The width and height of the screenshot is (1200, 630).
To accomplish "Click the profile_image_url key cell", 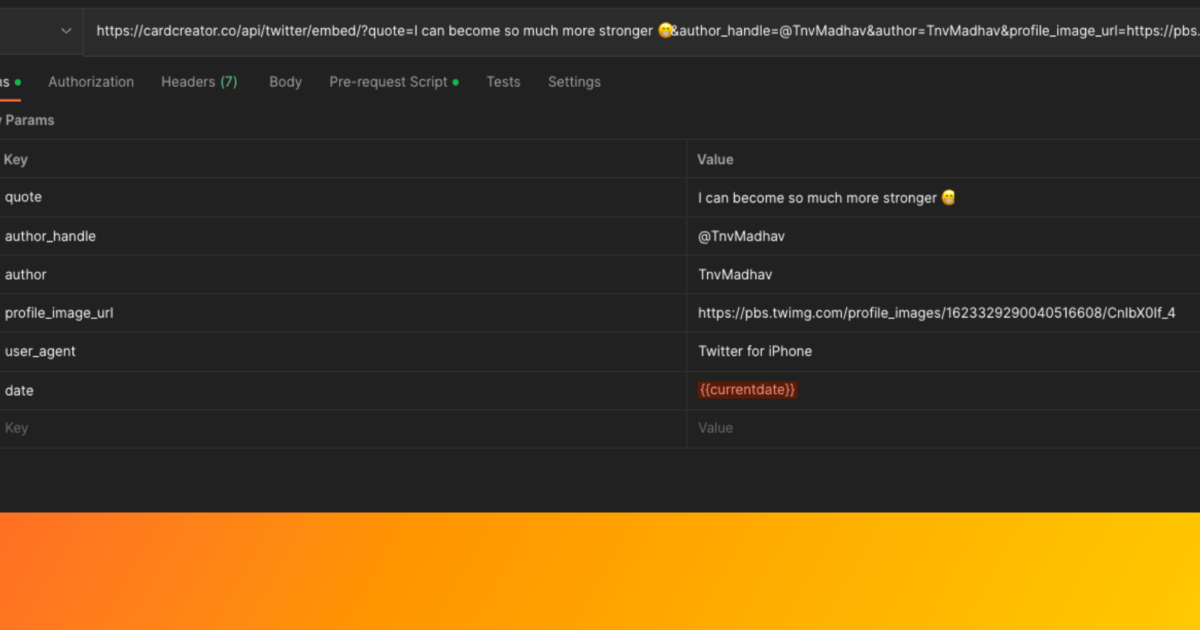I will pyautogui.click(x=59, y=313).
